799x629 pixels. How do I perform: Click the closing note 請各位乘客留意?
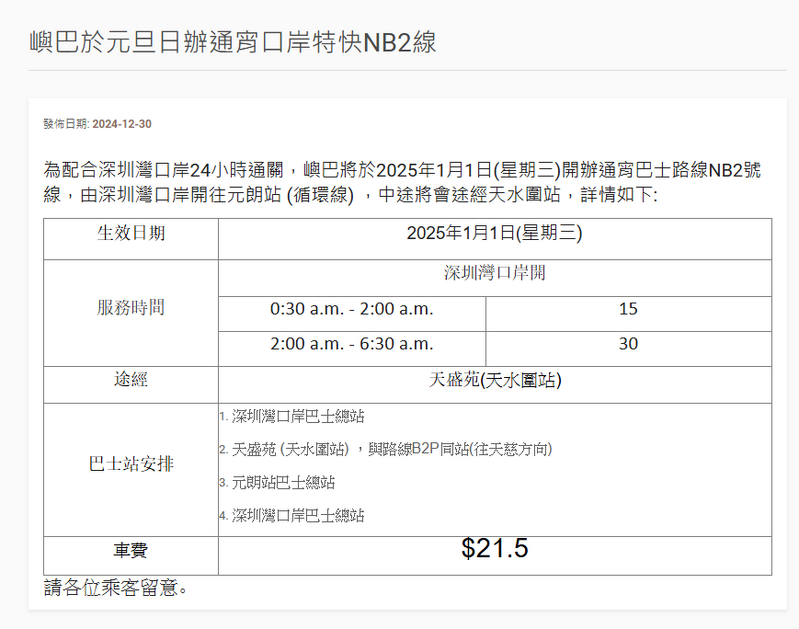116,588
